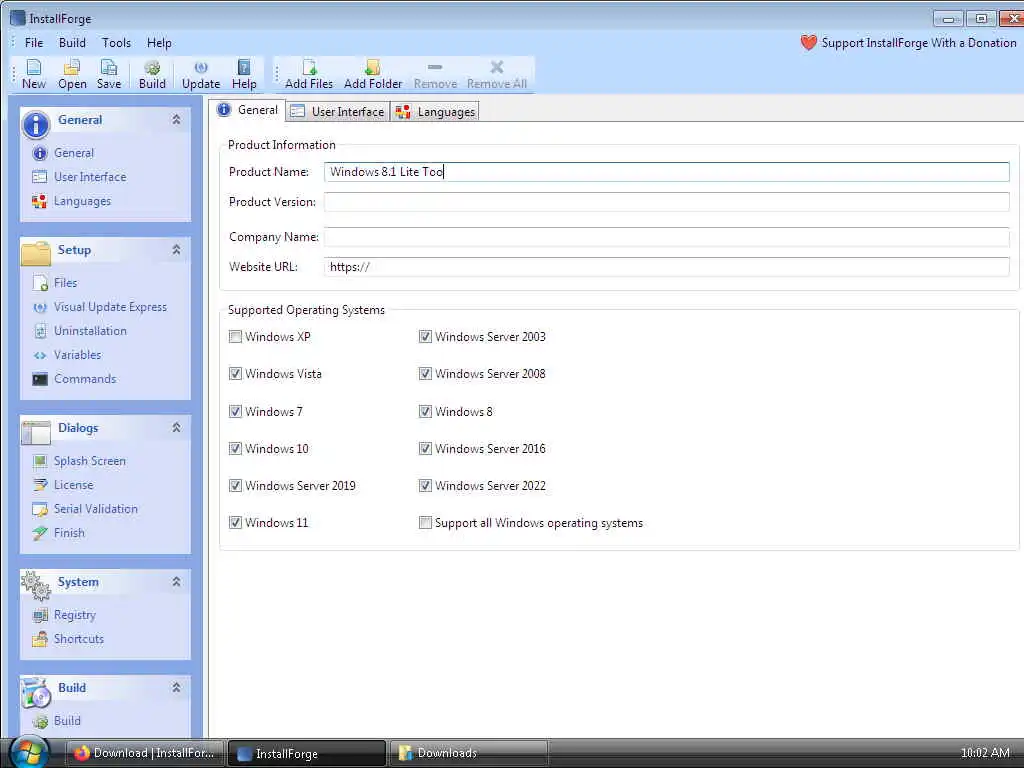Viewport: 1024px width, 768px height.
Task: Switch to the Languages tab
Action: 436,112
